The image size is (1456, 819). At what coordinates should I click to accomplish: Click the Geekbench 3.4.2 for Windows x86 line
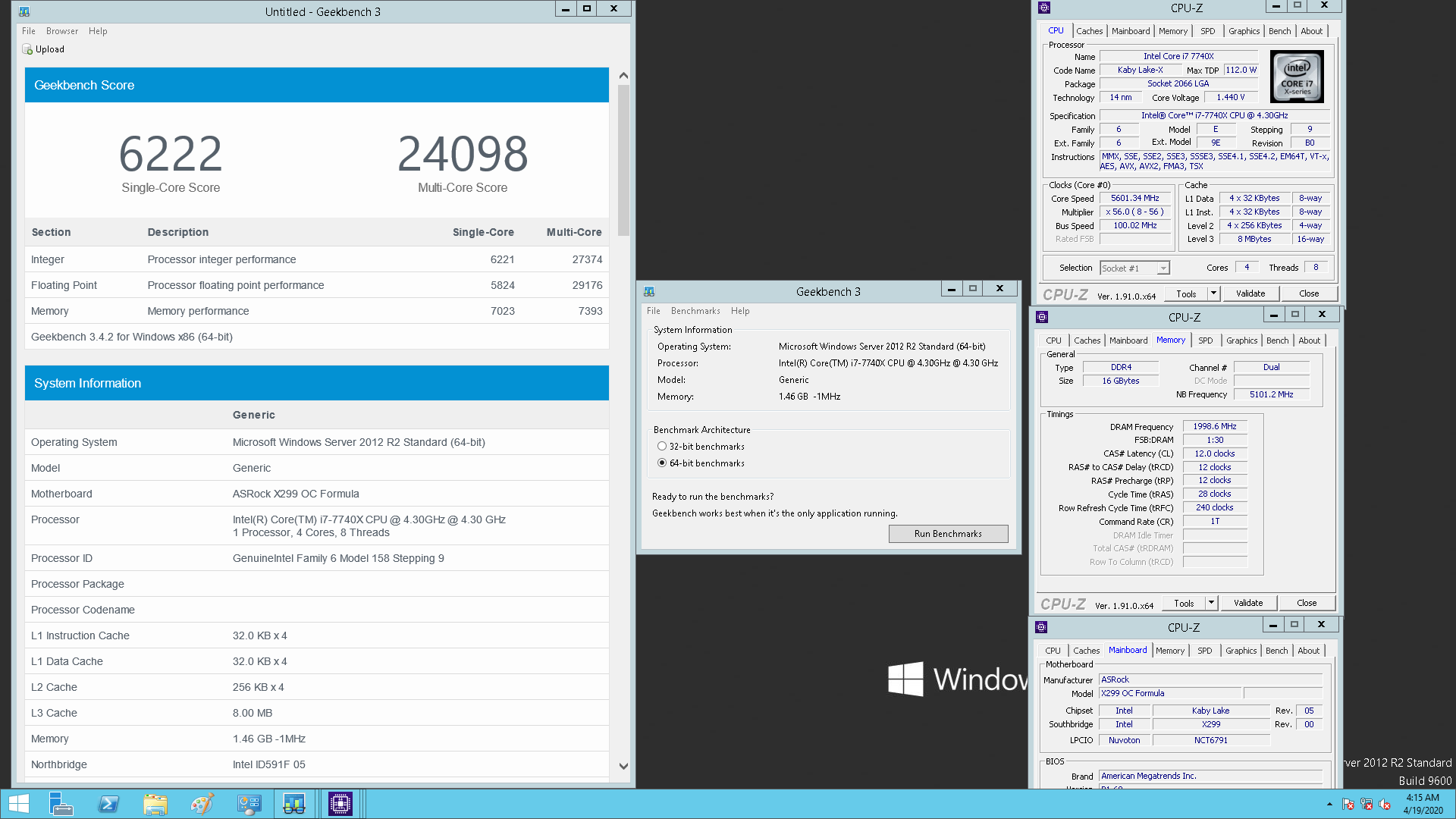click(x=132, y=337)
